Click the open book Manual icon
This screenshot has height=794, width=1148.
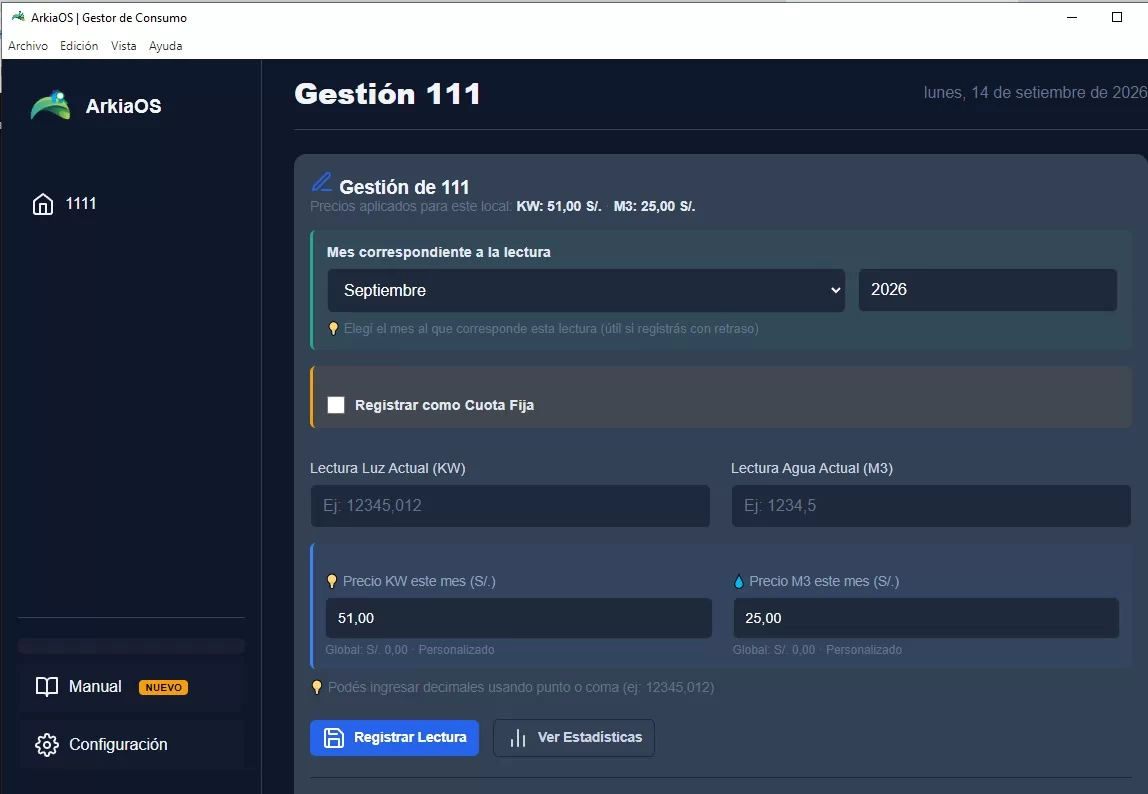(x=47, y=686)
